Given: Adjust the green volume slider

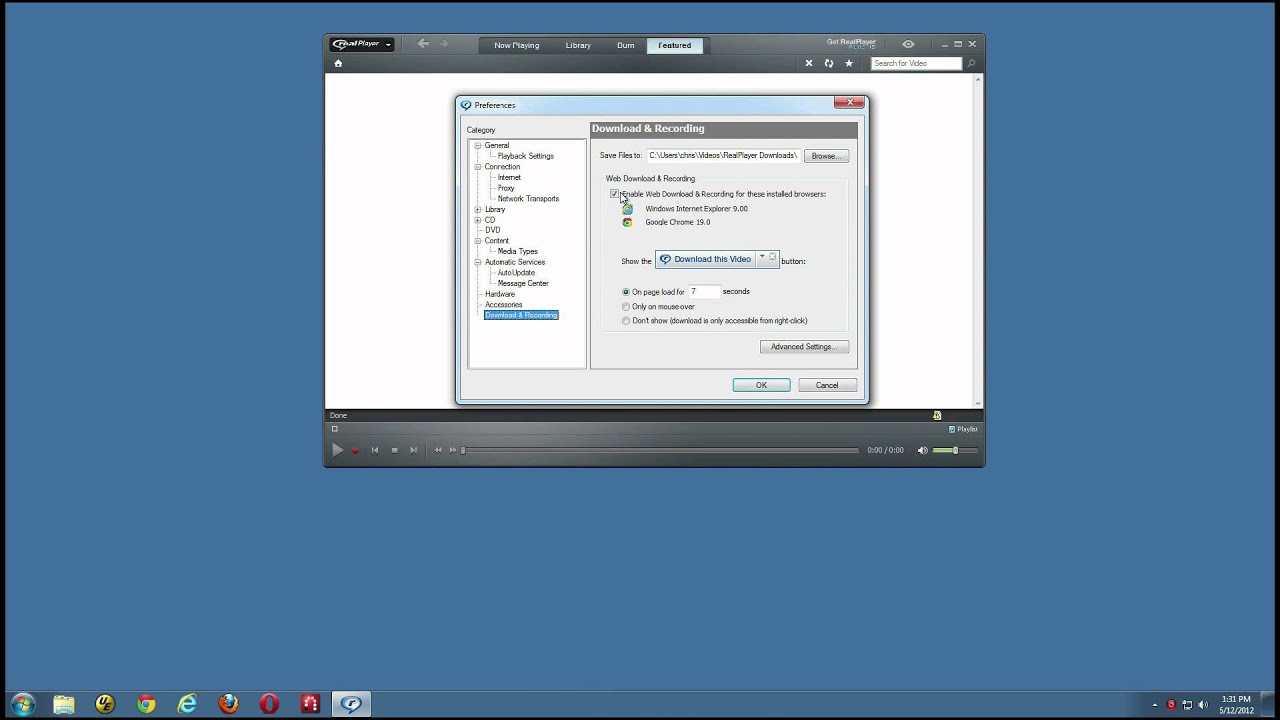Looking at the screenshot, I should (x=953, y=450).
